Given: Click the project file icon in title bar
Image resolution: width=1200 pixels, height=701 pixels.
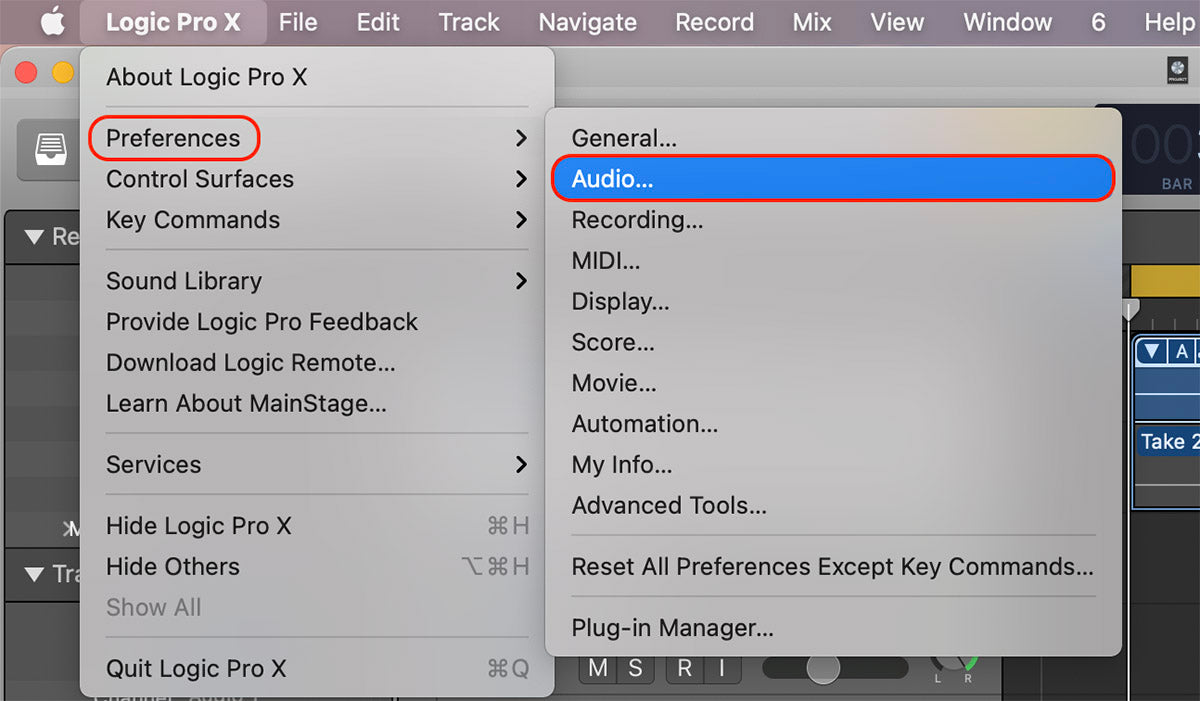Looking at the screenshot, I should click(1177, 69).
